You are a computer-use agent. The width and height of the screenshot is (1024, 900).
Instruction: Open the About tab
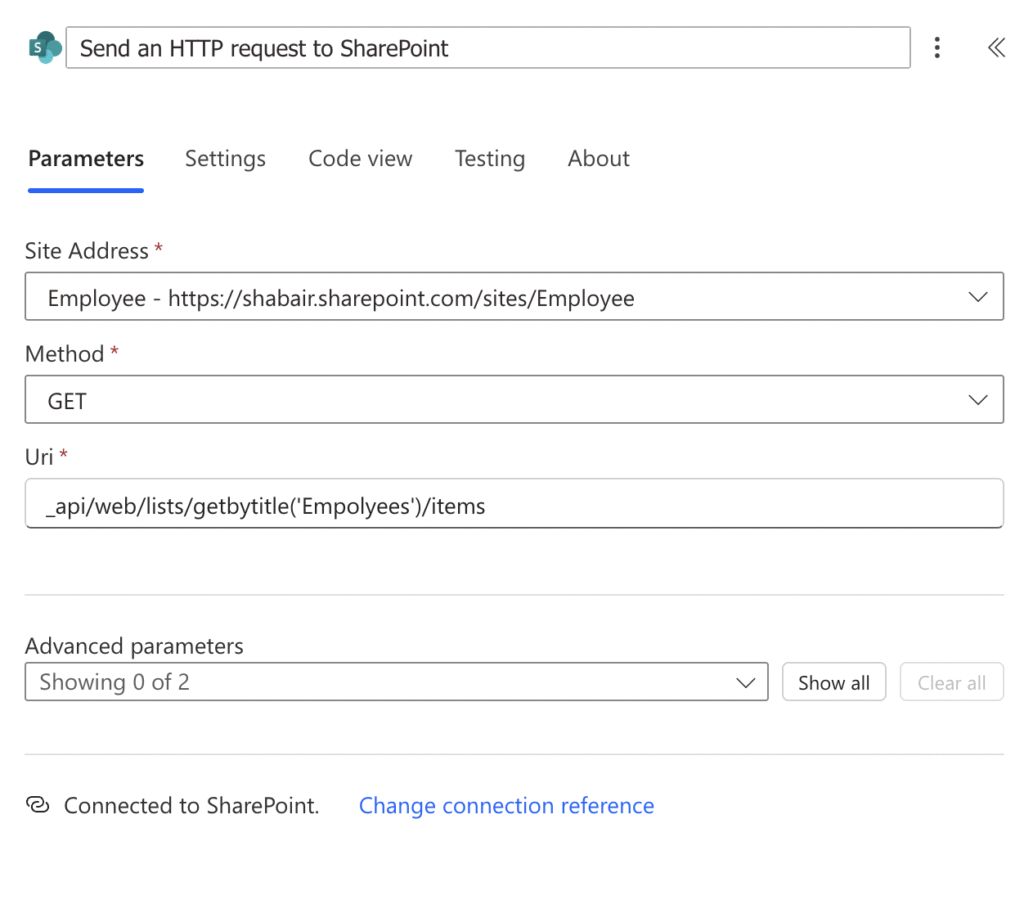pos(598,158)
